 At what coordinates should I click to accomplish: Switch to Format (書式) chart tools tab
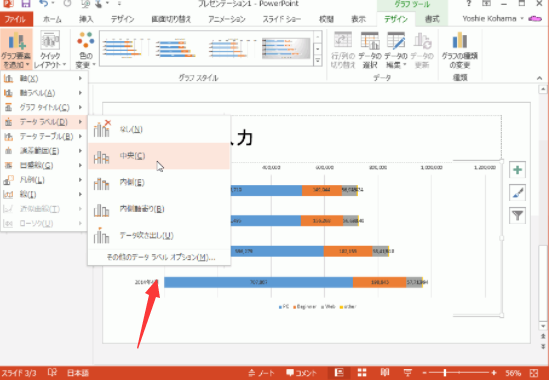[x=432, y=19]
